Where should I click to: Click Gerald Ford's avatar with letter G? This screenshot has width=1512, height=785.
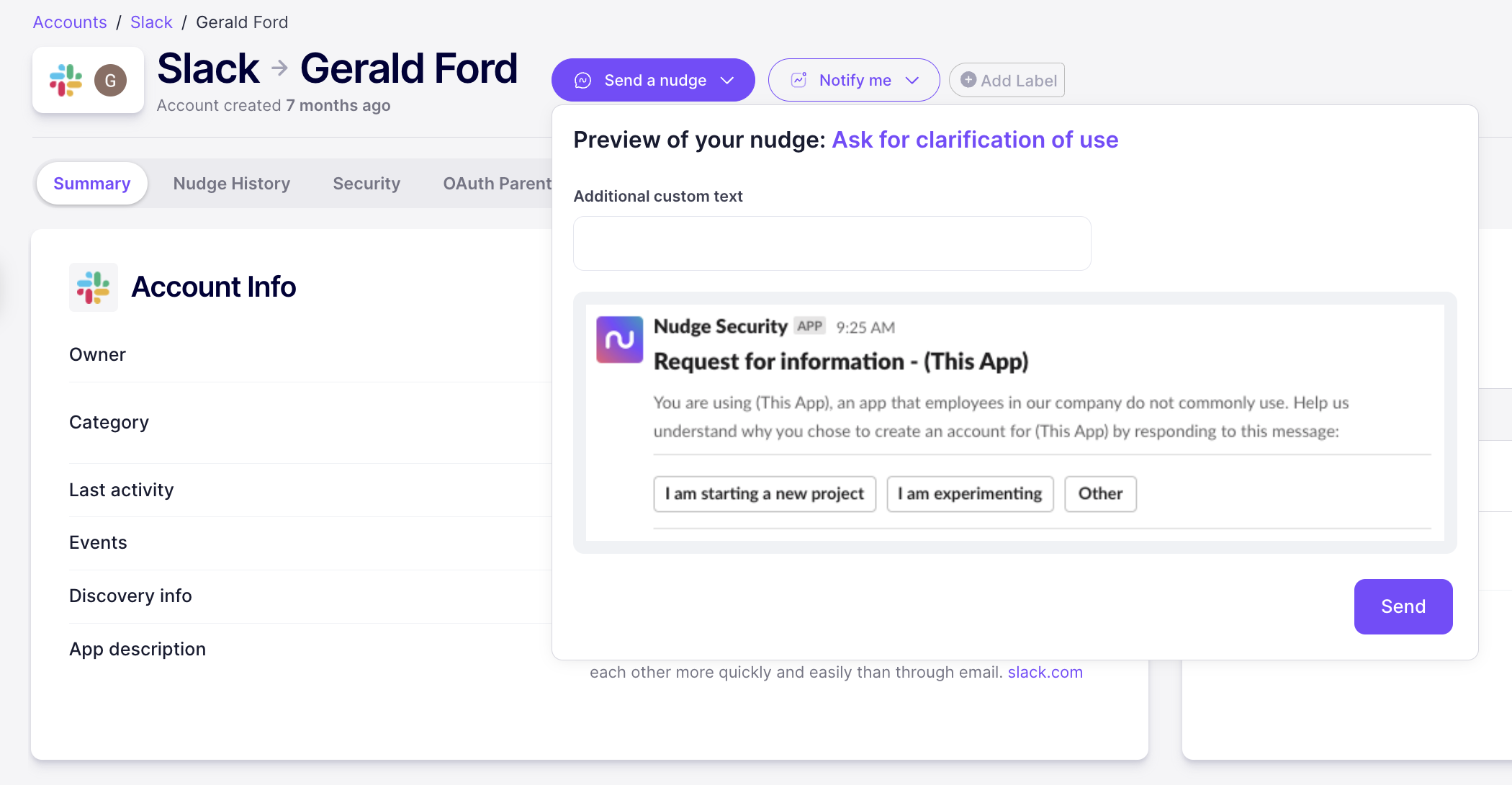pyautogui.click(x=110, y=80)
